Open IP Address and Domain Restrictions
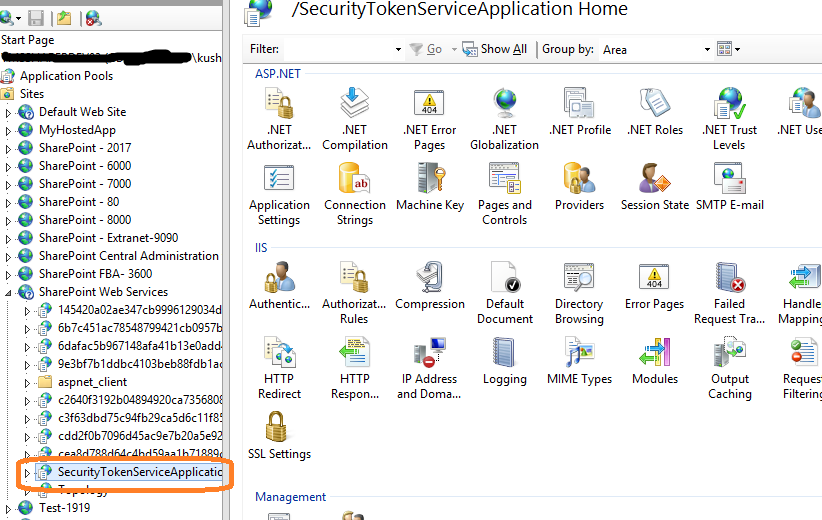The width and height of the screenshot is (822, 520). [429, 368]
